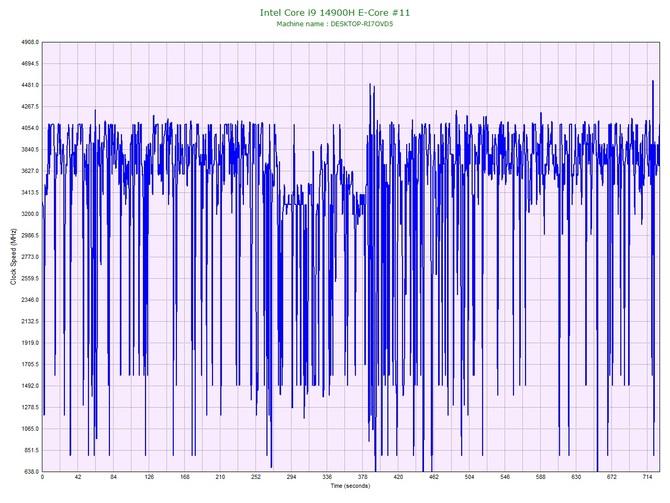The width and height of the screenshot is (670, 503).
Task: Pick the 462 seconds x-axis tick
Action: click(434, 477)
